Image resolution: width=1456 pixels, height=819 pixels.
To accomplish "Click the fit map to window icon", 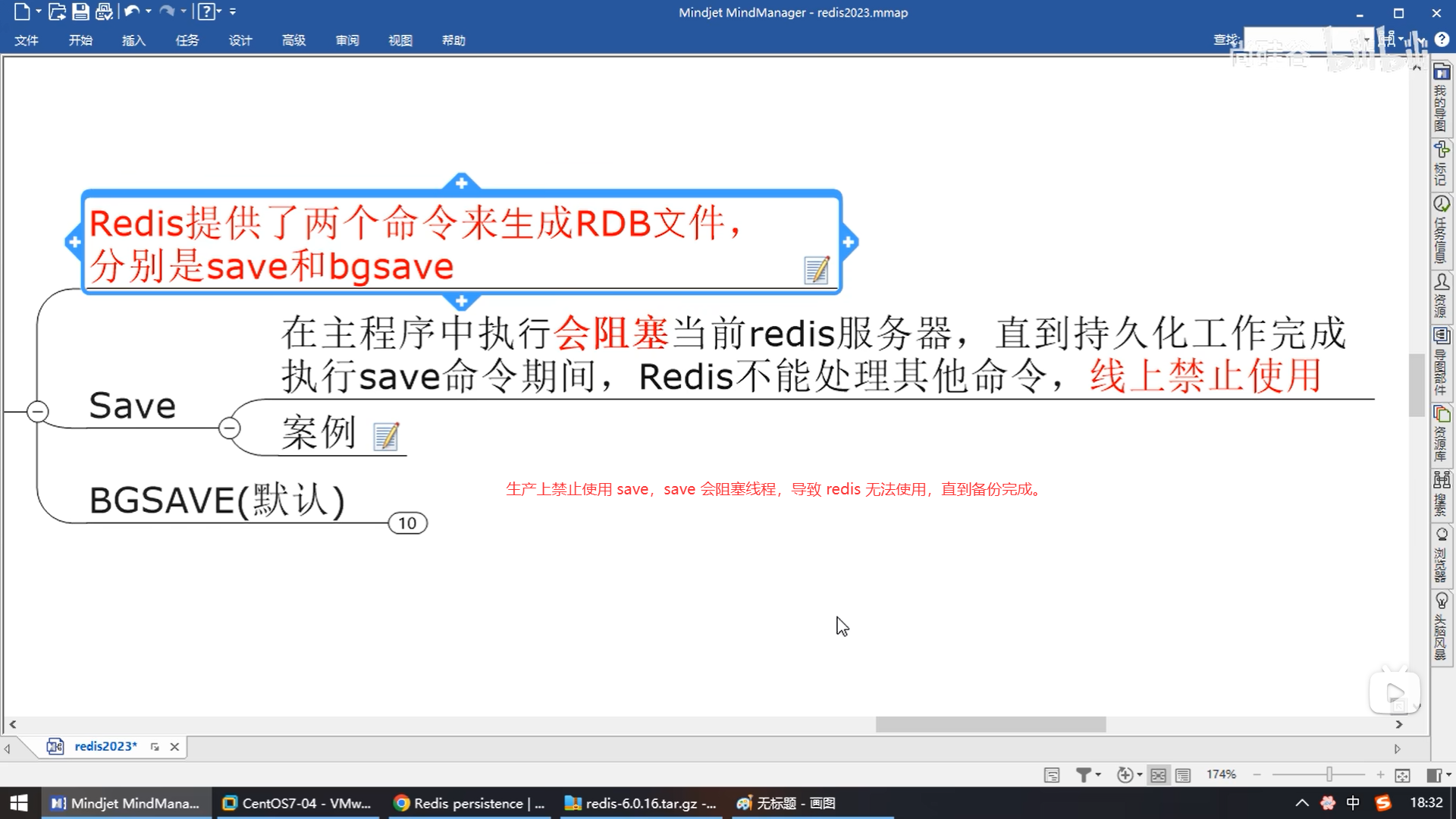I will point(1402,775).
